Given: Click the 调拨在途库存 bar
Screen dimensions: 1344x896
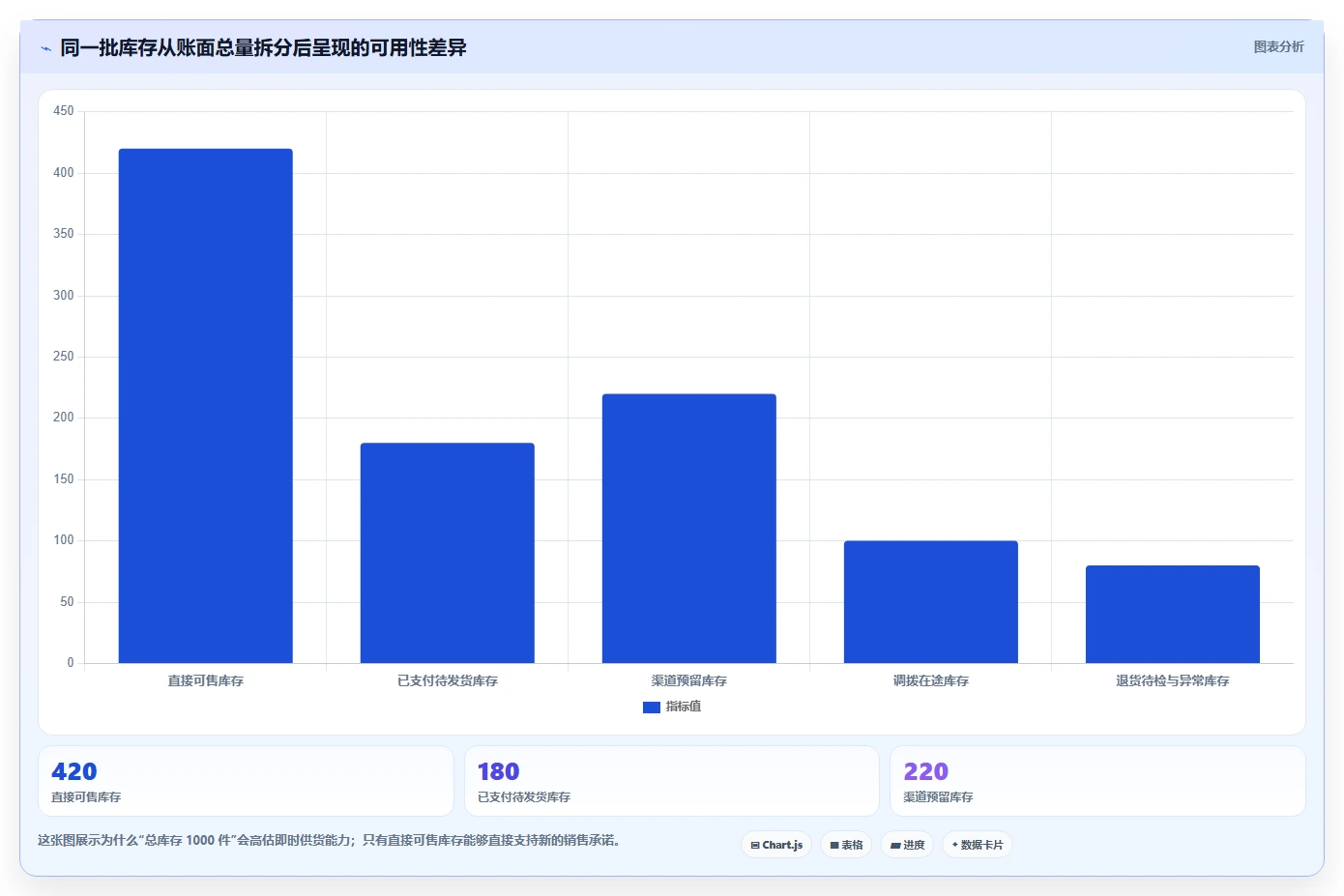Looking at the screenshot, I should [930, 602].
